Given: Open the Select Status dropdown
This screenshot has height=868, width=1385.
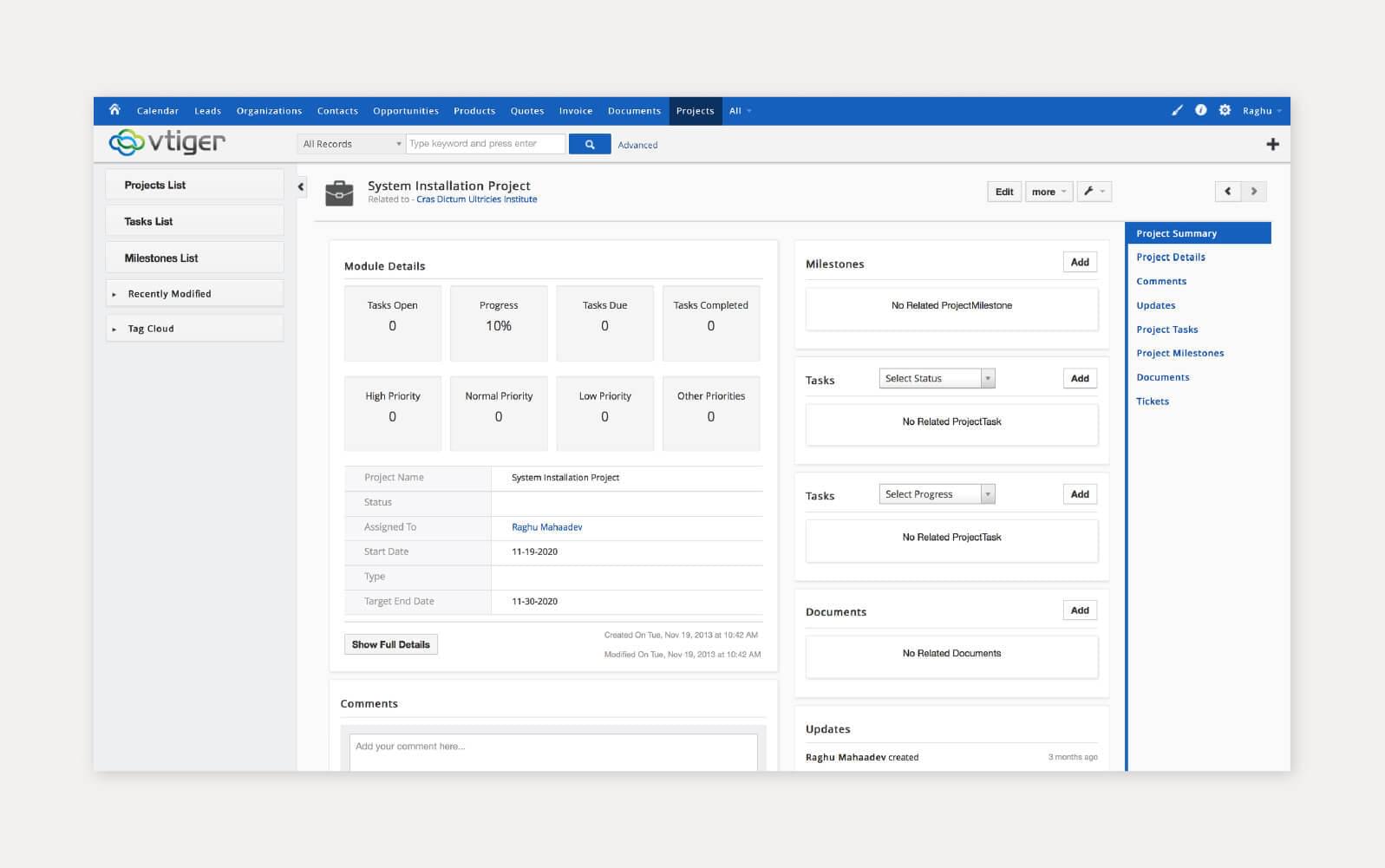Looking at the screenshot, I should [x=936, y=379].
